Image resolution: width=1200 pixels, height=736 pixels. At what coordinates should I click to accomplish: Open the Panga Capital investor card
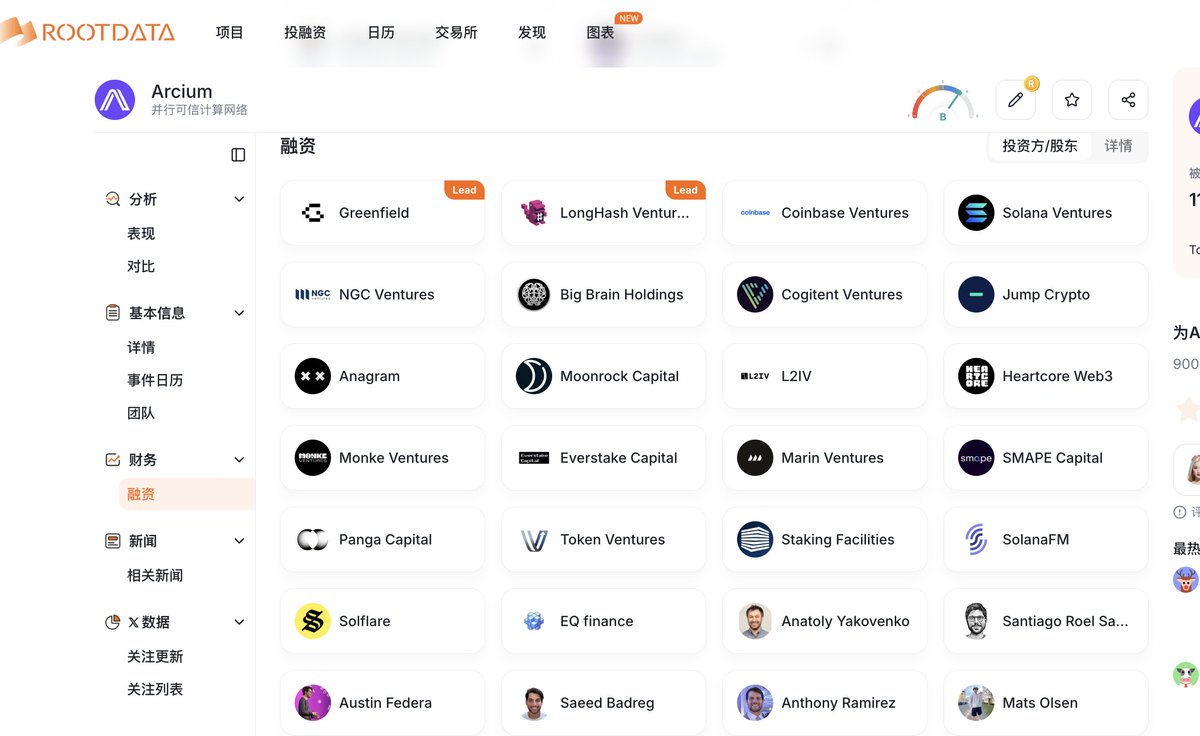point(383,540)
